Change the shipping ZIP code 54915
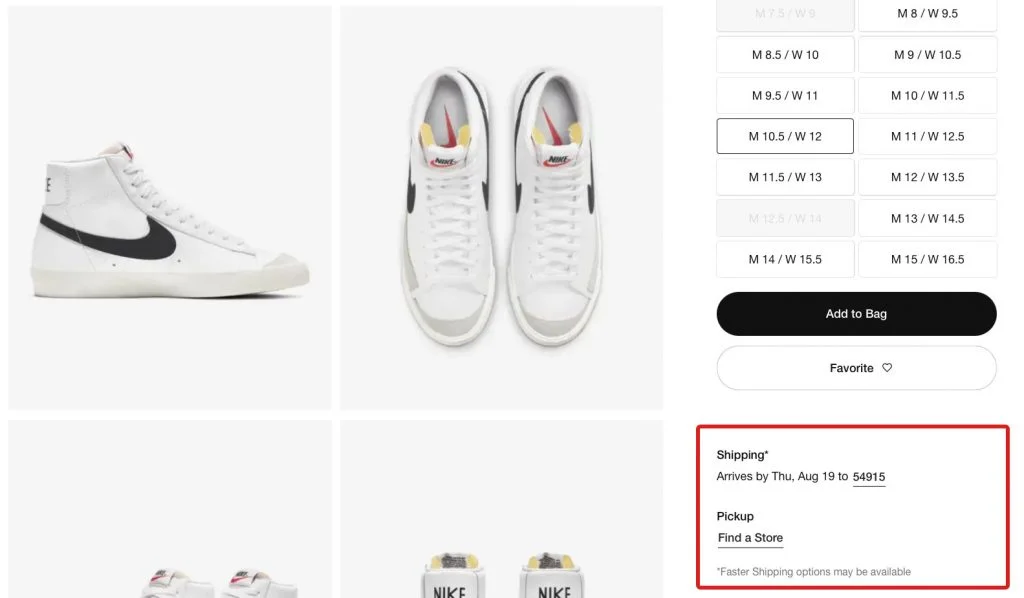The height and width of the screenshot is (598, 1024). pyautogui.click(x=869, y=477)
